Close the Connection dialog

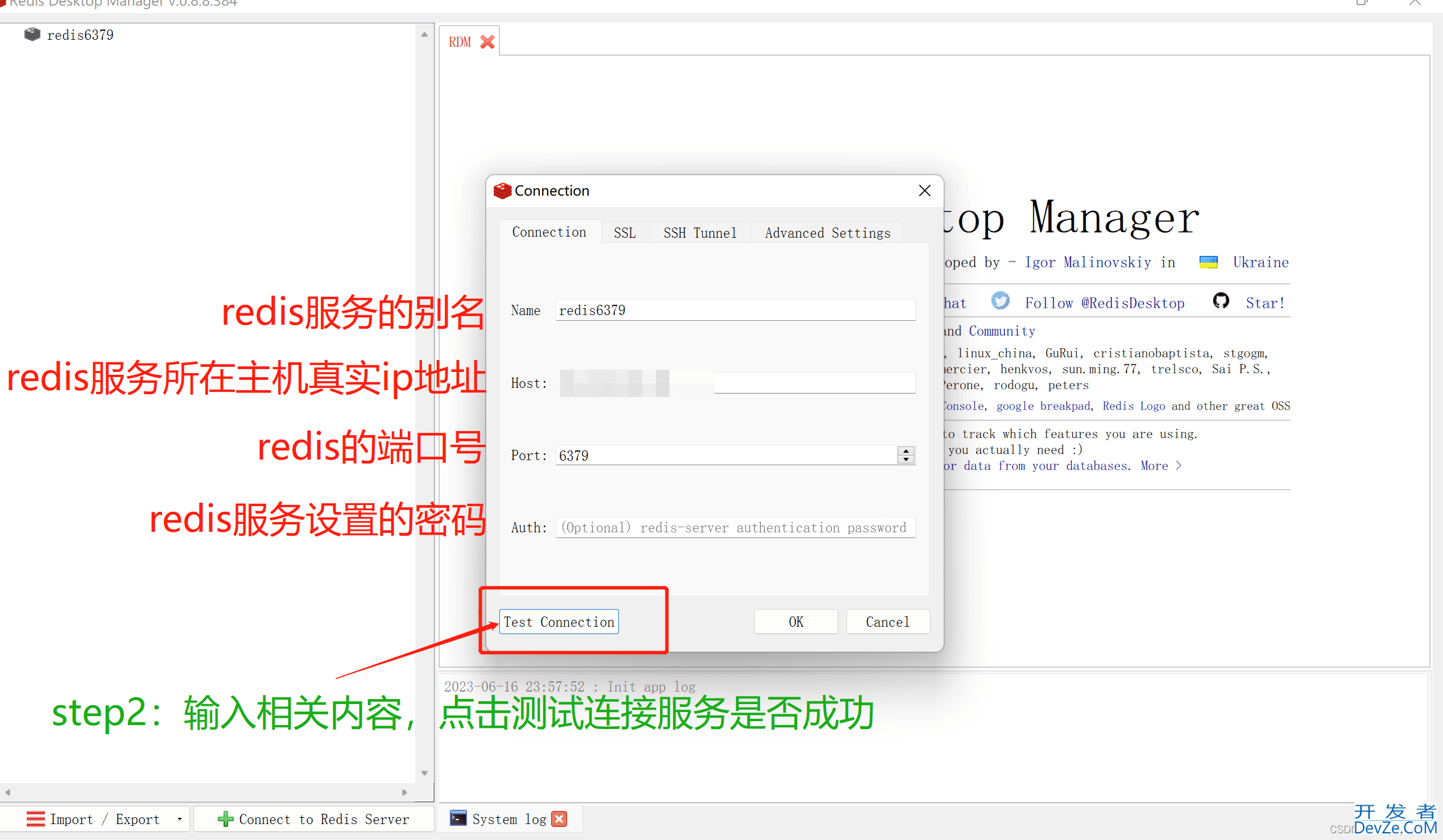click(924, 191)
